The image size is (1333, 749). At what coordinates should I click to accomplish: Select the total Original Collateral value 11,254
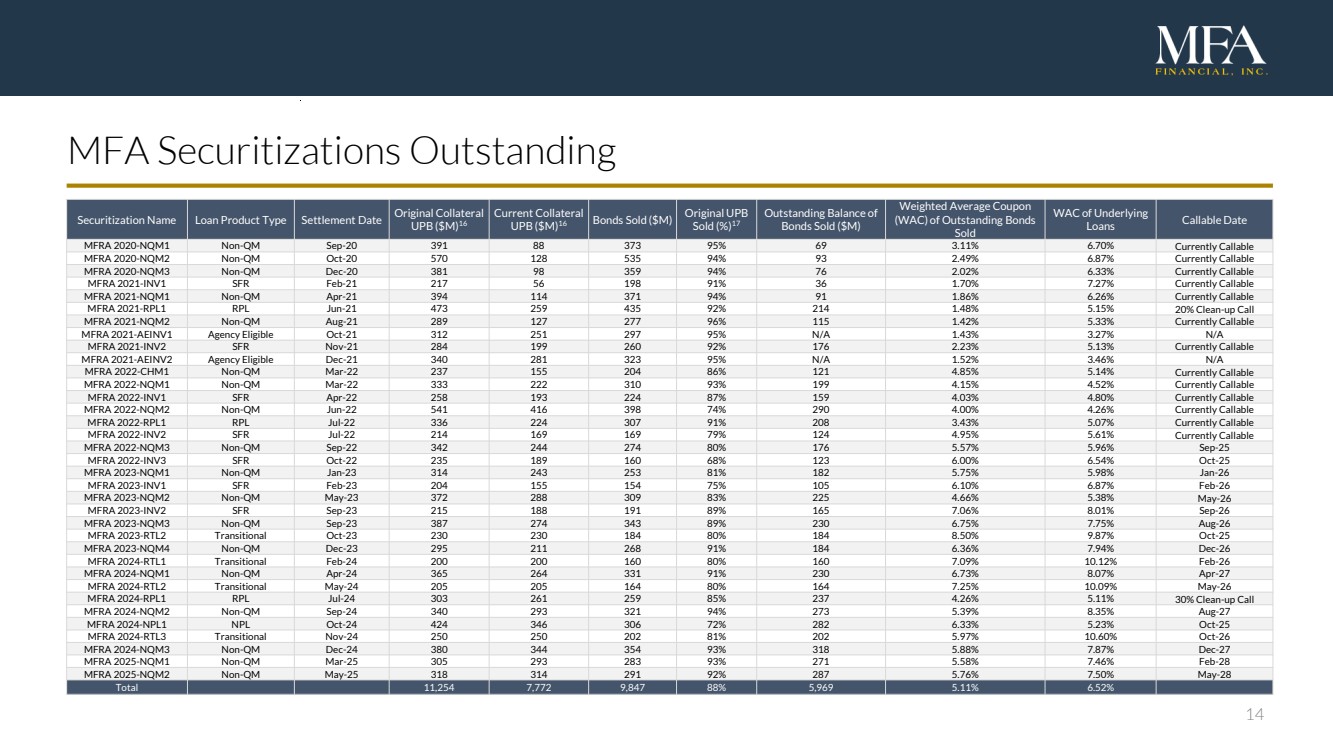[x=439, y=687]
